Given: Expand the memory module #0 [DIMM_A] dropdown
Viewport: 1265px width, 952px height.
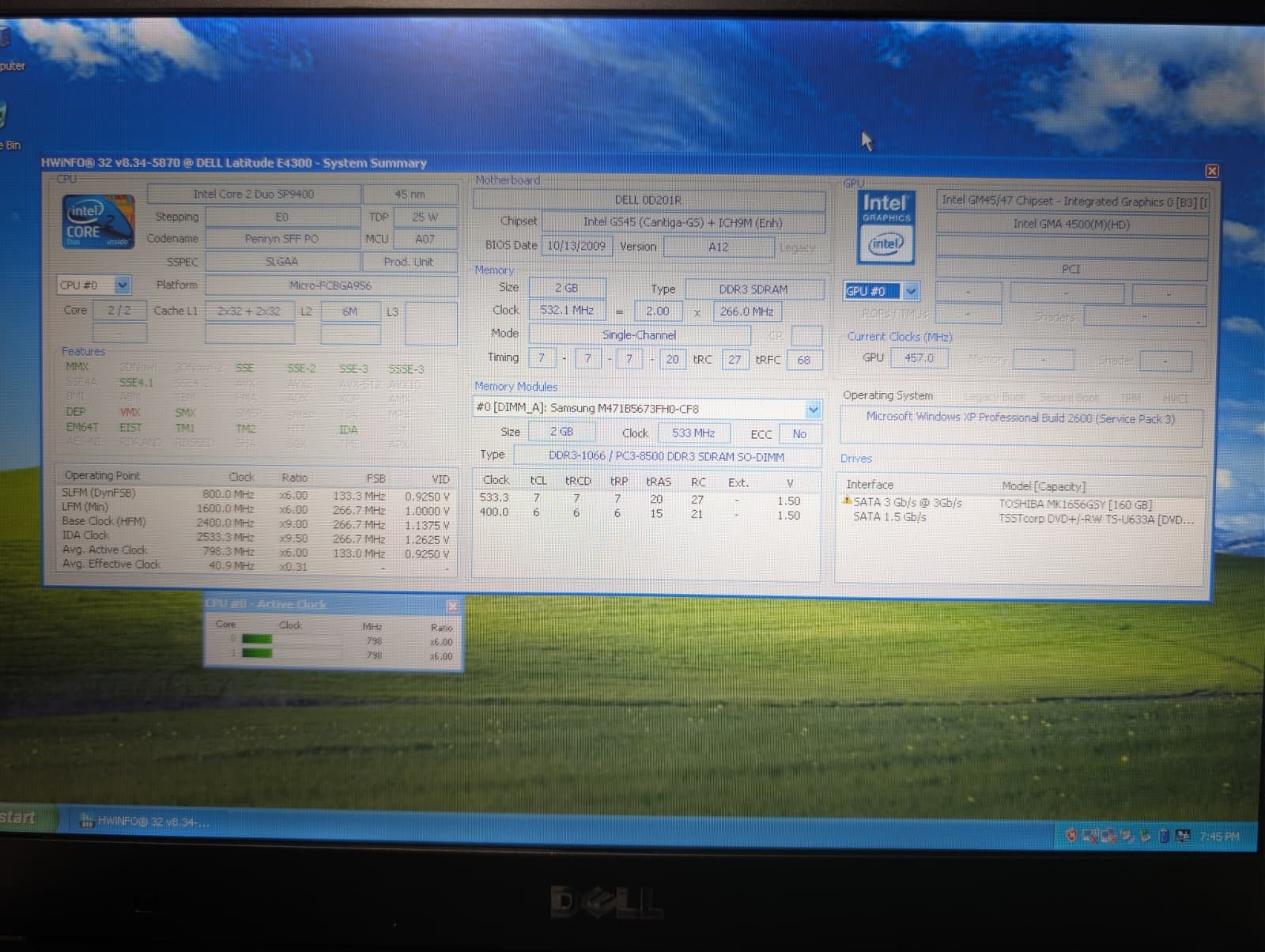Looking at the screenshot, I should 813,409.
